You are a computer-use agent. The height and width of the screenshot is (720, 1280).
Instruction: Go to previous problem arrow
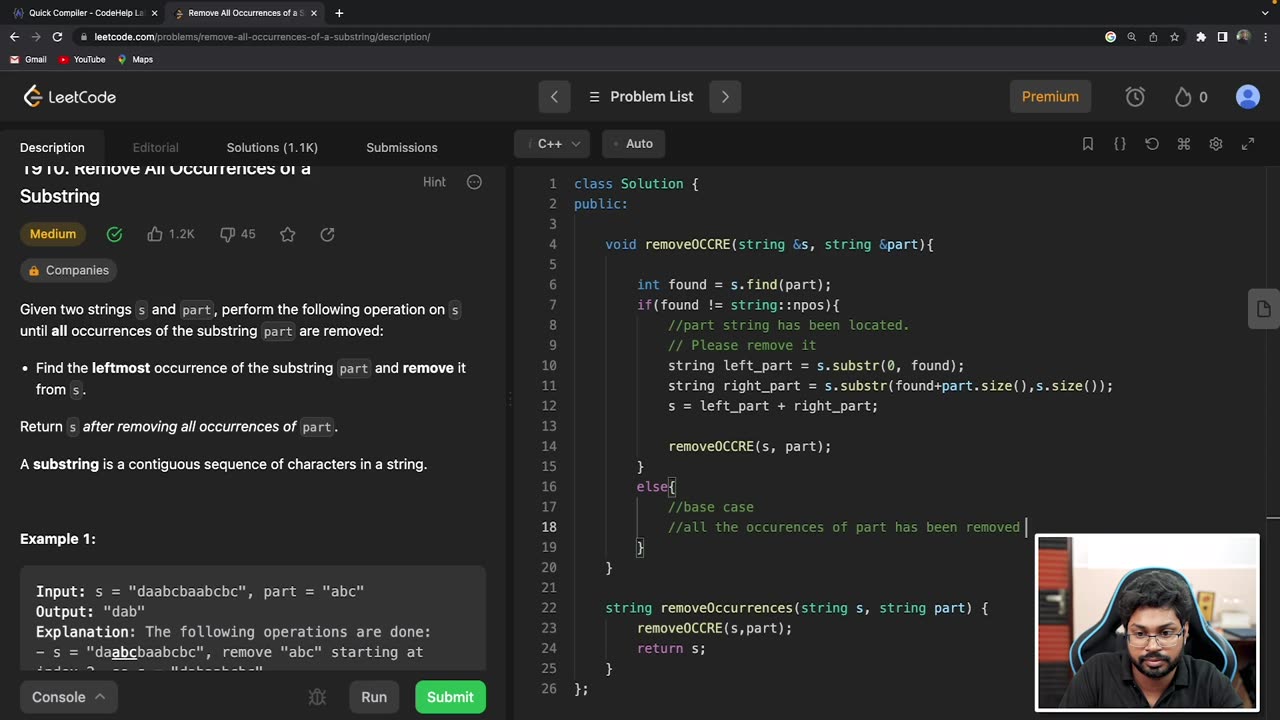coord(554,97)
